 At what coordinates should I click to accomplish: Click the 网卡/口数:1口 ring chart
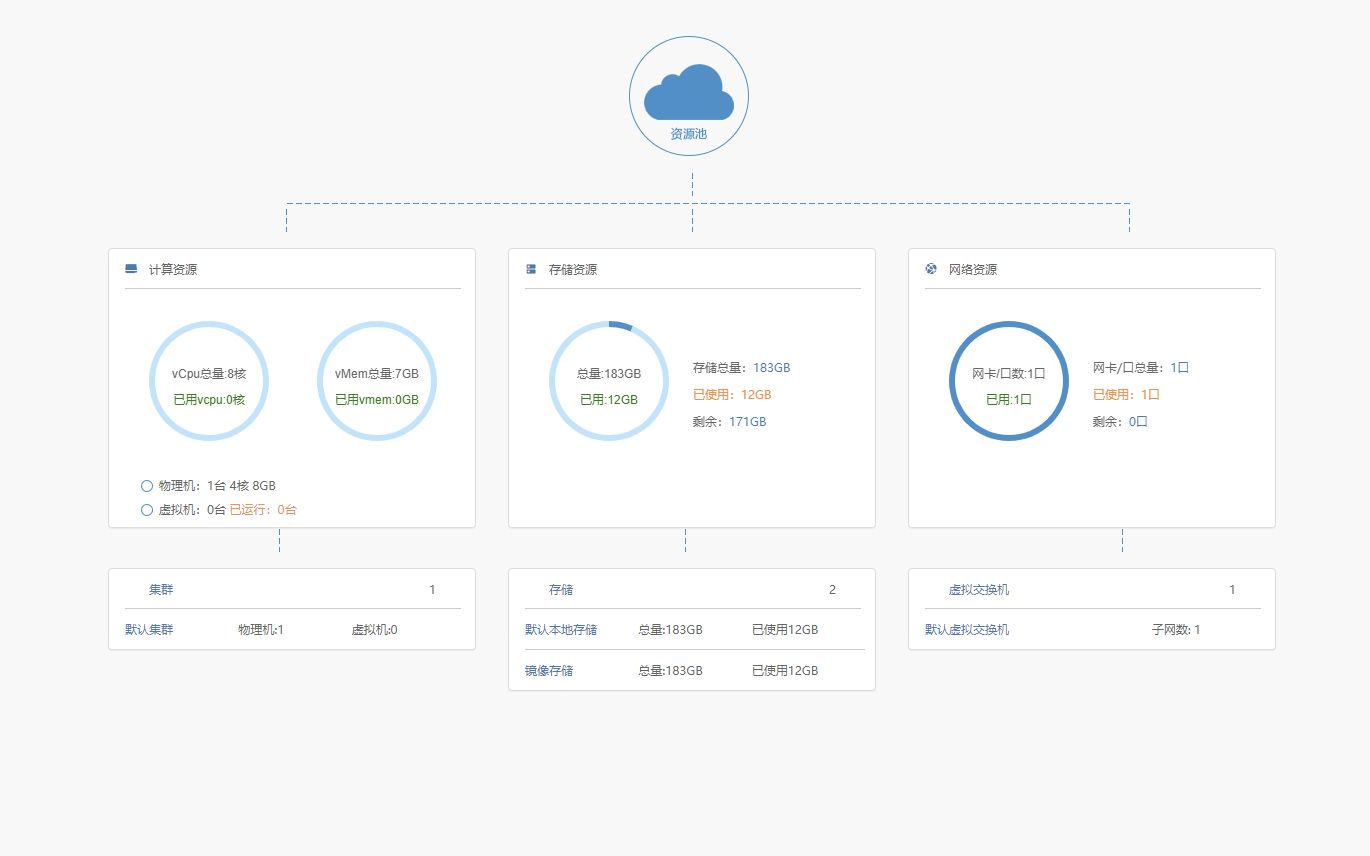[x=1009, y=381]
